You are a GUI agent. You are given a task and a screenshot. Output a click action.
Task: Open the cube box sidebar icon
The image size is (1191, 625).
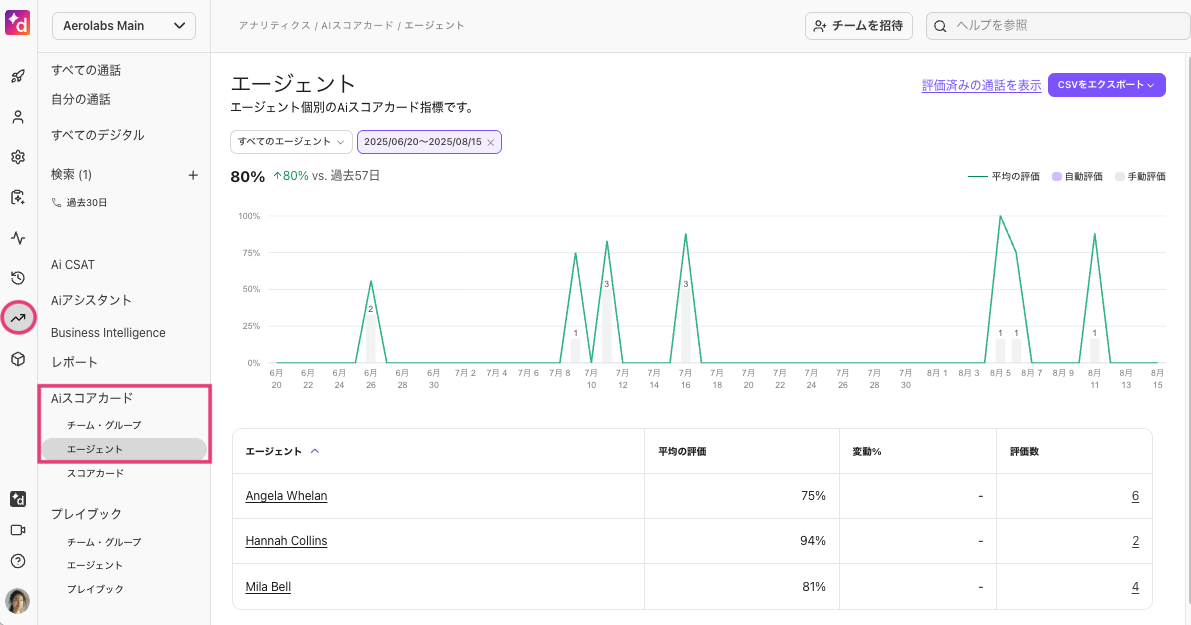coord(18,359)
